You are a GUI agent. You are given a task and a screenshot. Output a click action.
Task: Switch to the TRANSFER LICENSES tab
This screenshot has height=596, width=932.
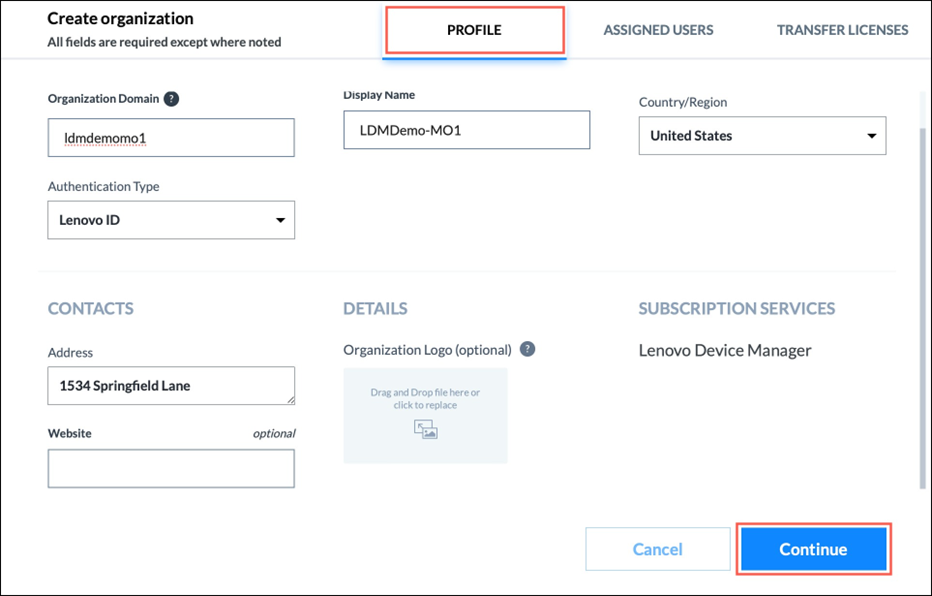(842, 30)
